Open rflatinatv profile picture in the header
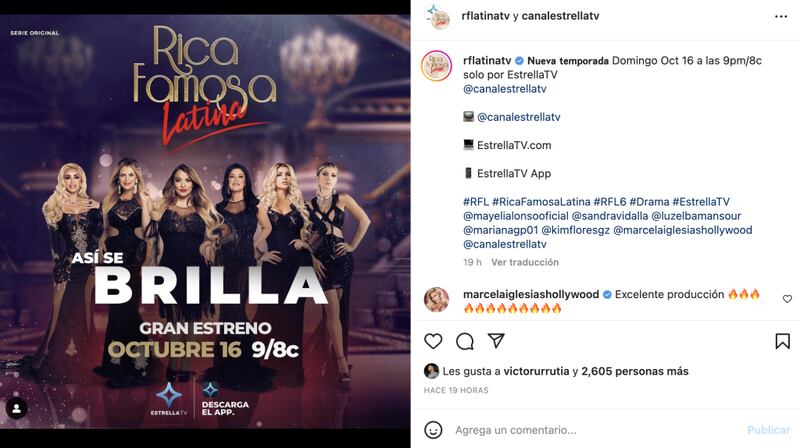The height and width of the screenshot is (448, 800). coord(440,16)
